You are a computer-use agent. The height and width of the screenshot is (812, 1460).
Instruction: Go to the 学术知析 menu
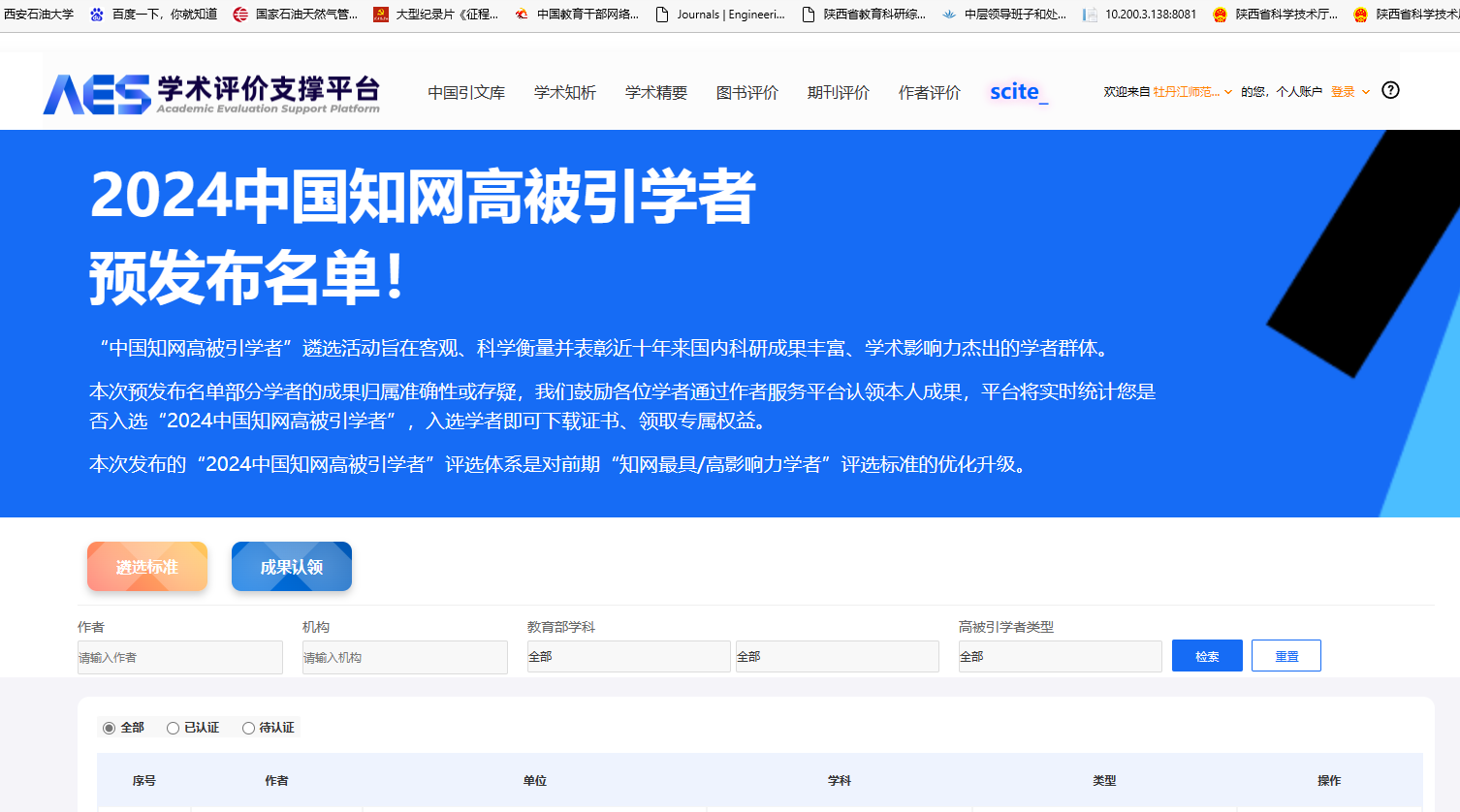[x=565, y=92]
